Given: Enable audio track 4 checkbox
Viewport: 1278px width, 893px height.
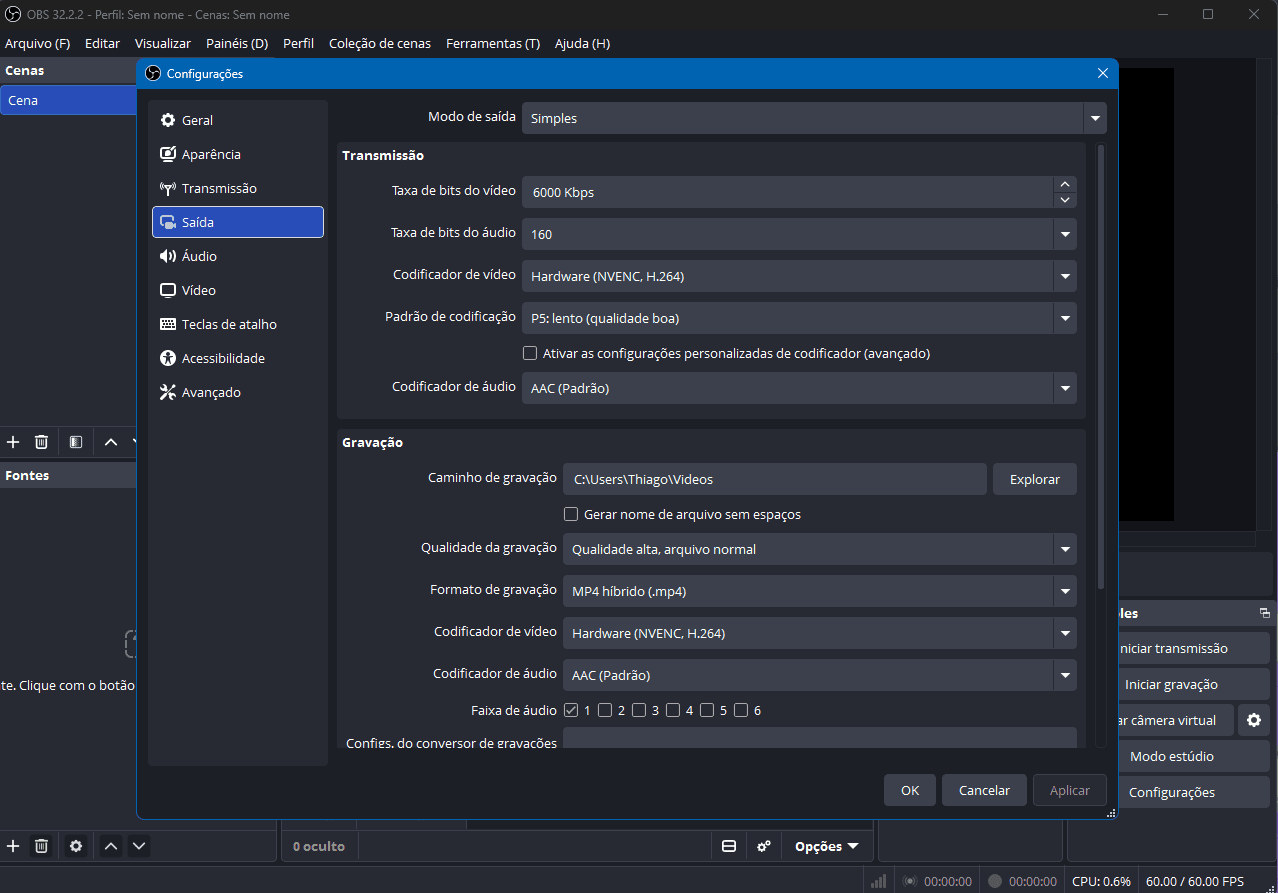Looking at the screenshot, I should 673,710.
